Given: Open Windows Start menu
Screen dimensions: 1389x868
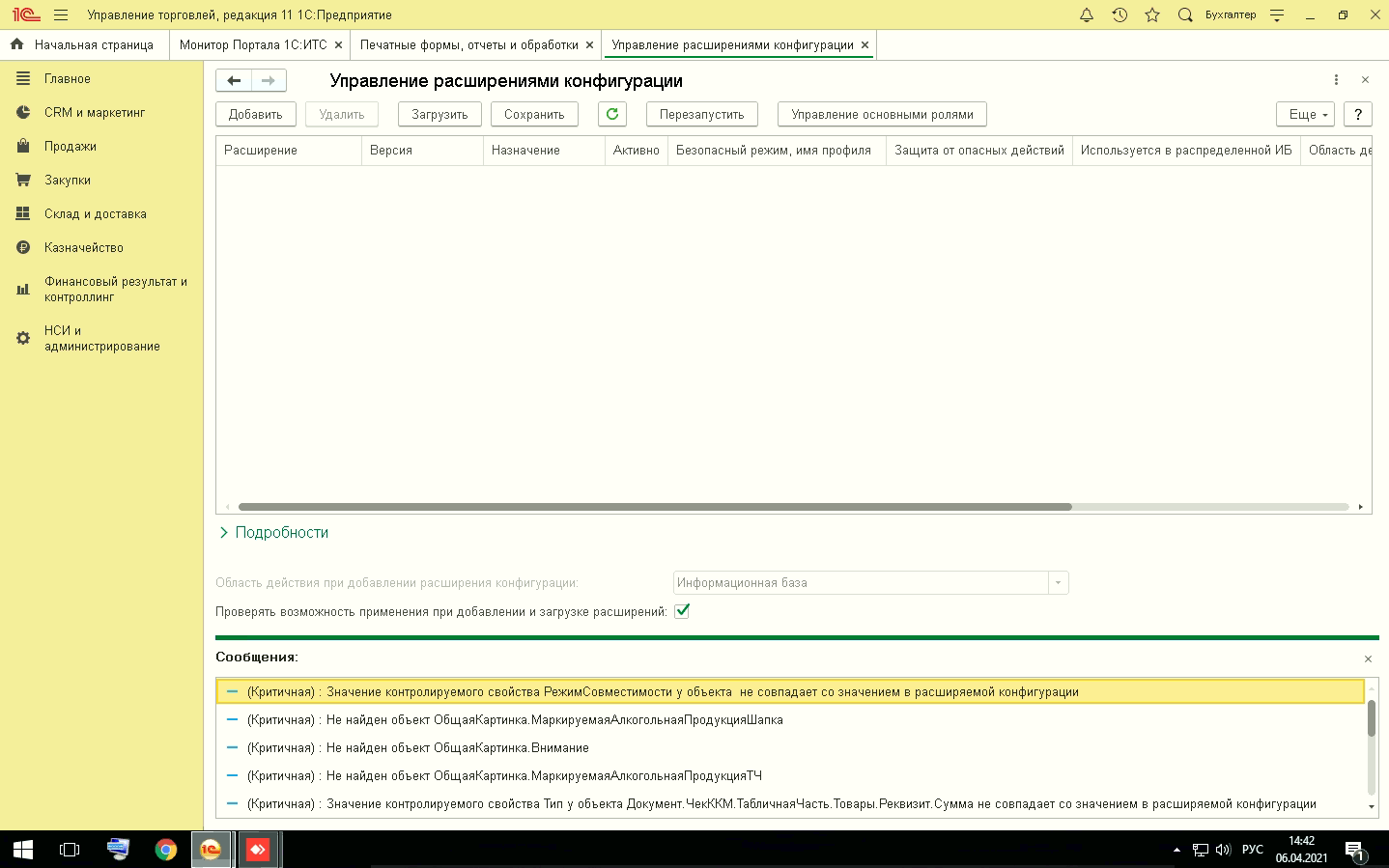Looking at the screenshot, I should (23, 850).
